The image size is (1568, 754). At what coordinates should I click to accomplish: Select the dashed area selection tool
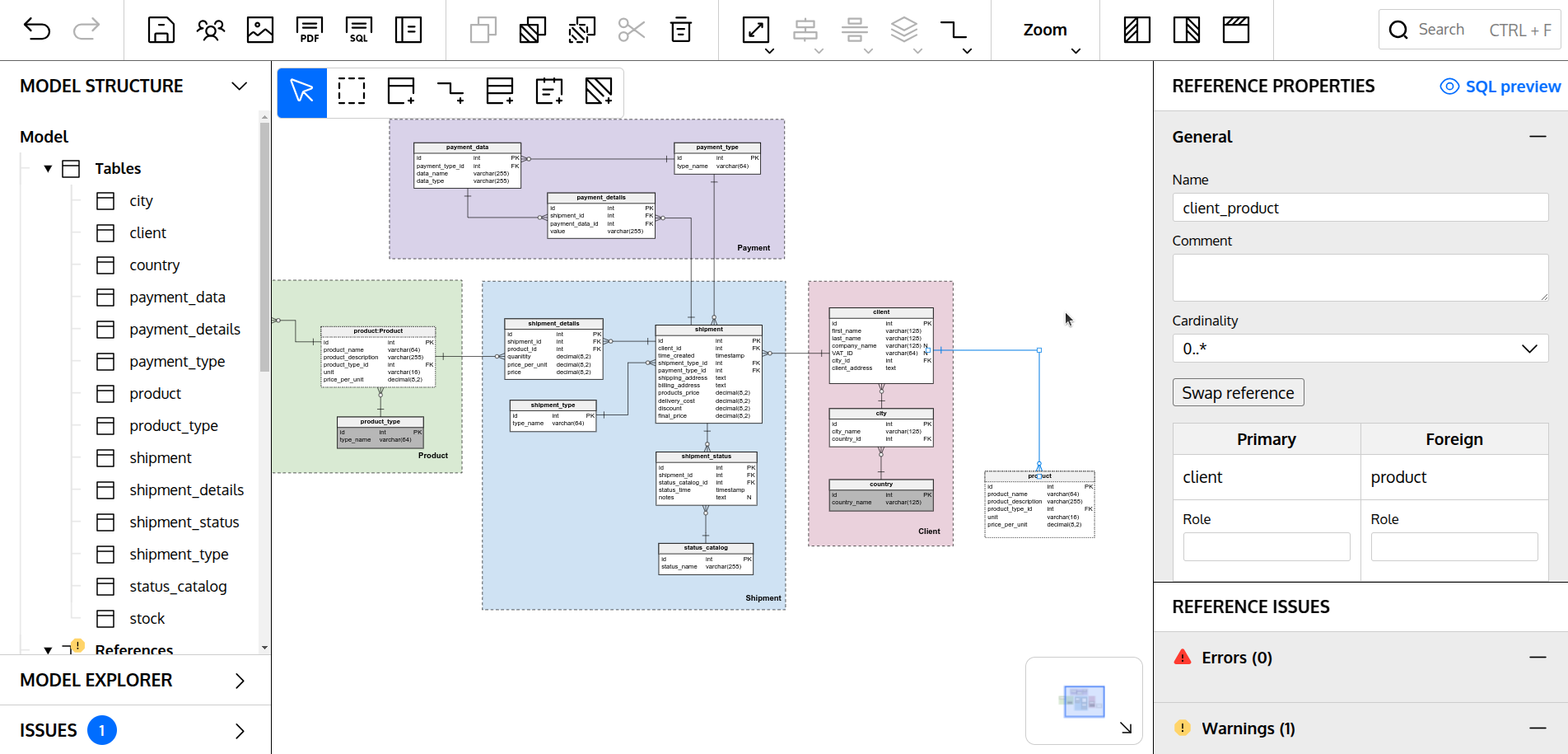352,91
